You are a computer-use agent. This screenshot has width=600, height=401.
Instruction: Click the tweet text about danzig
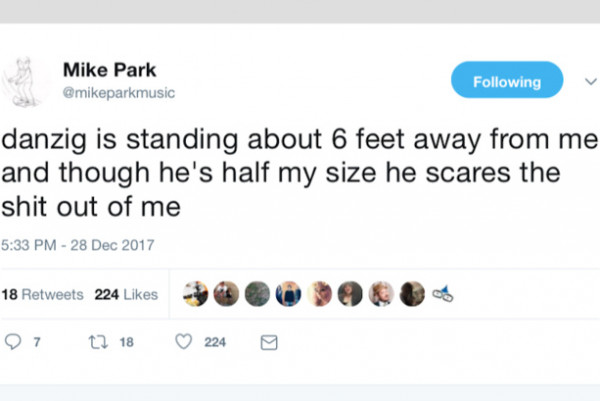click(290, 177)
